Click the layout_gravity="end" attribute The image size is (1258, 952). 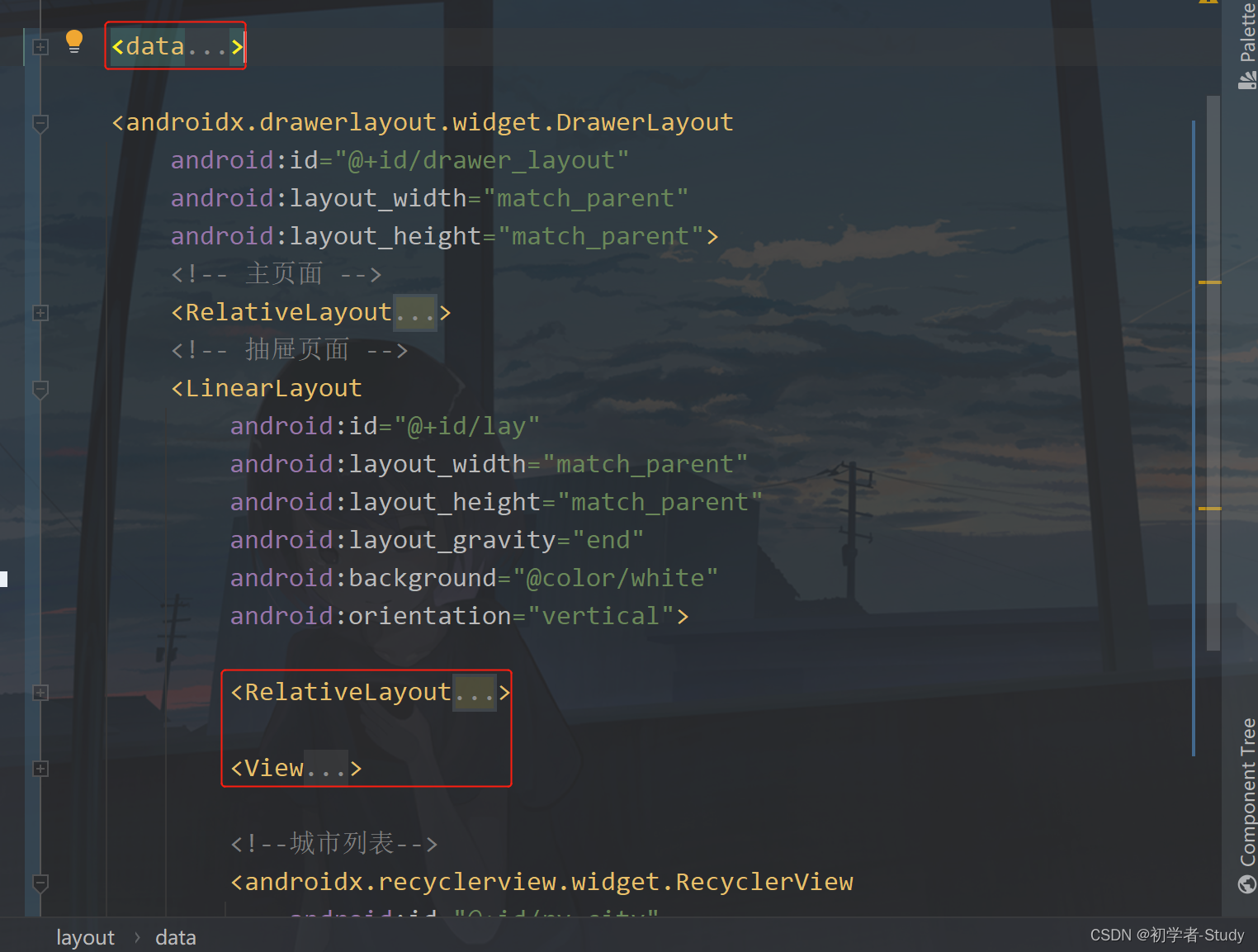click(437, 540)
